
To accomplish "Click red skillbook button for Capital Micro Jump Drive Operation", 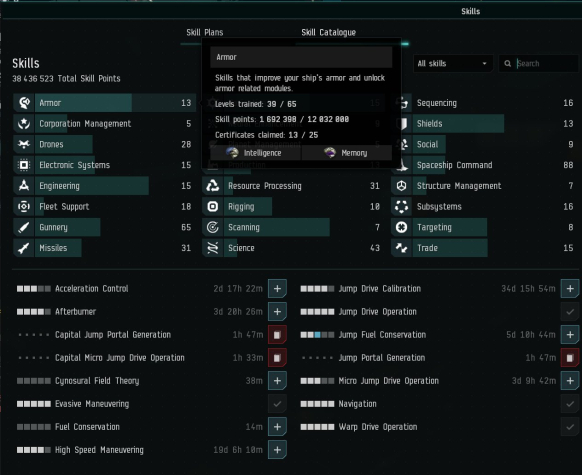I will [277, 358].
